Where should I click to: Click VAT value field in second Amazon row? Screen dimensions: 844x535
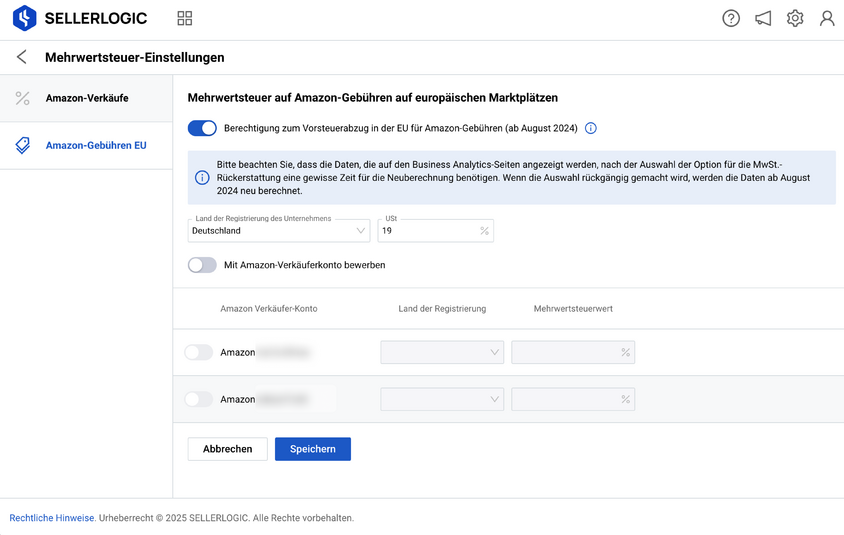tap(573, 399)
